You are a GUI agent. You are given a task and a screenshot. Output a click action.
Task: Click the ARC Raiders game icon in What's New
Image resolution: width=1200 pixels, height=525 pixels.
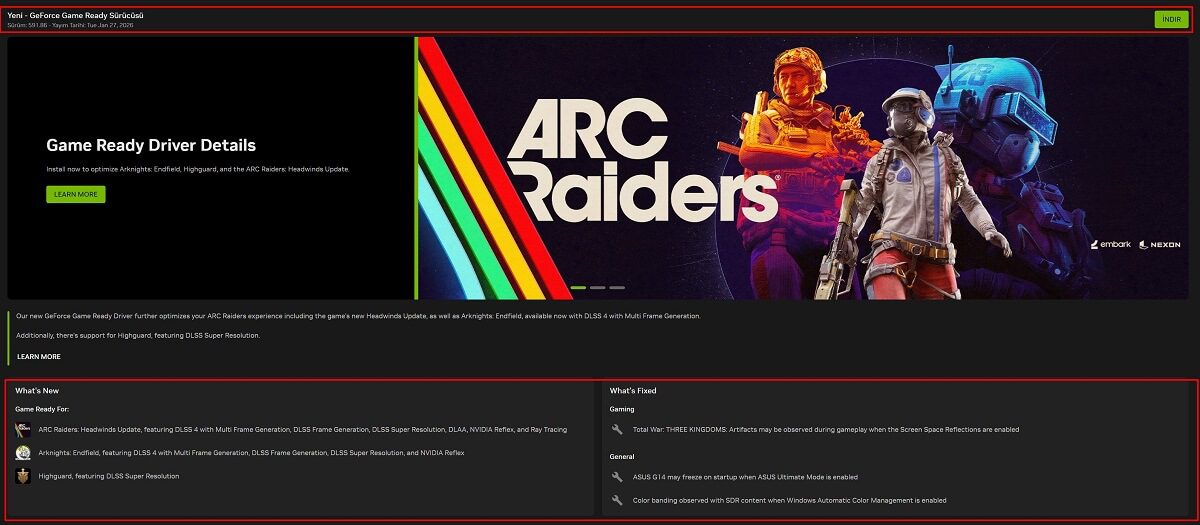[23, 430]
